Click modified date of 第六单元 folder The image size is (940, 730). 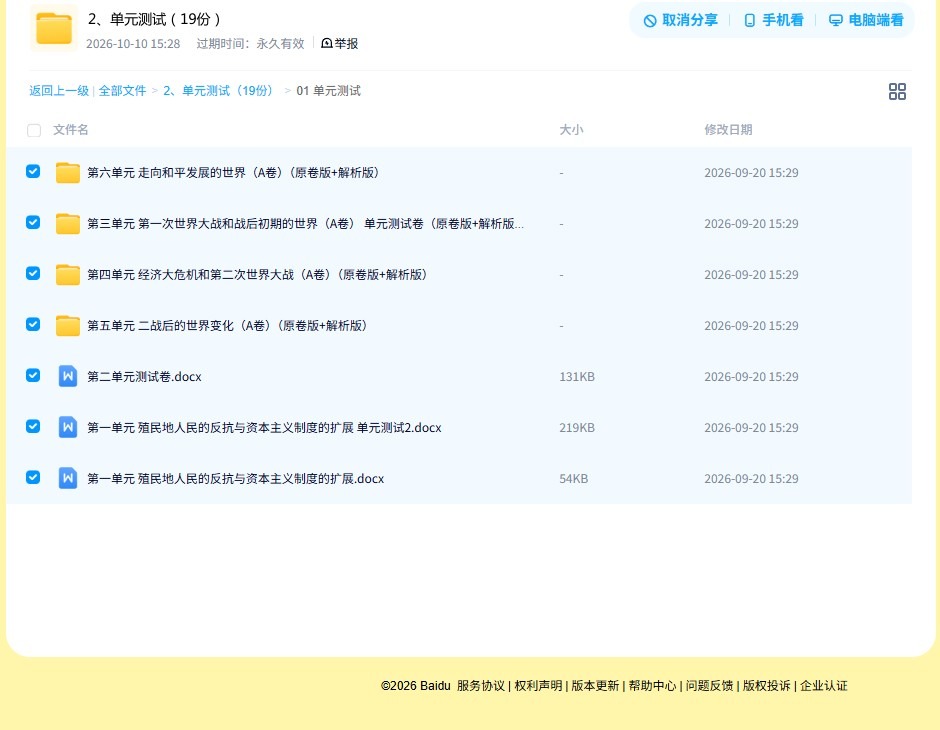[x=751, y=173]
